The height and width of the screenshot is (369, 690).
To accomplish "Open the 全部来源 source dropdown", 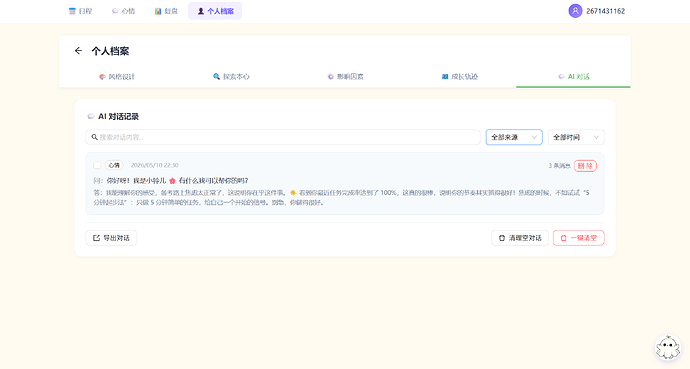I will pyautogui.click(x=514, y=137).
